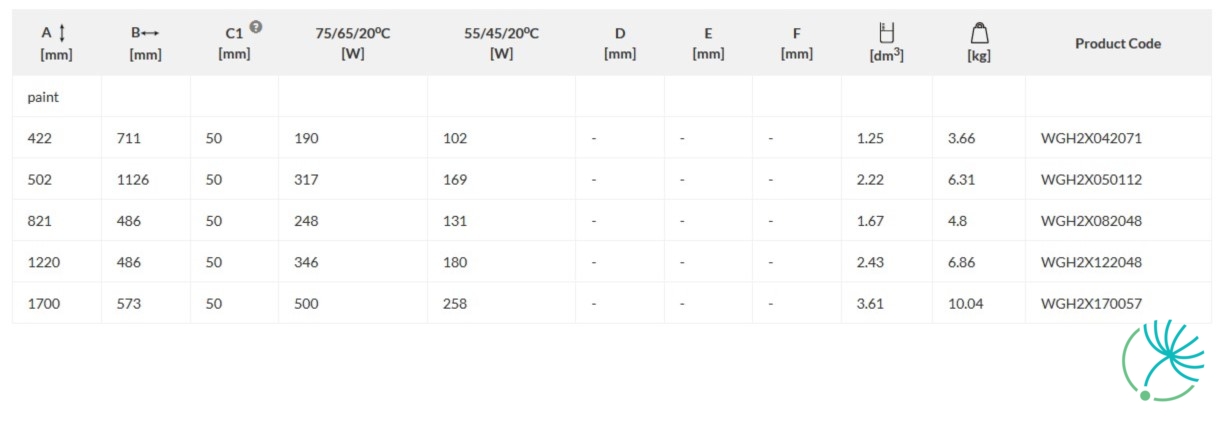Click the 55/45/20°C column header
The image size is (1227, 425).
click(501, 43)
